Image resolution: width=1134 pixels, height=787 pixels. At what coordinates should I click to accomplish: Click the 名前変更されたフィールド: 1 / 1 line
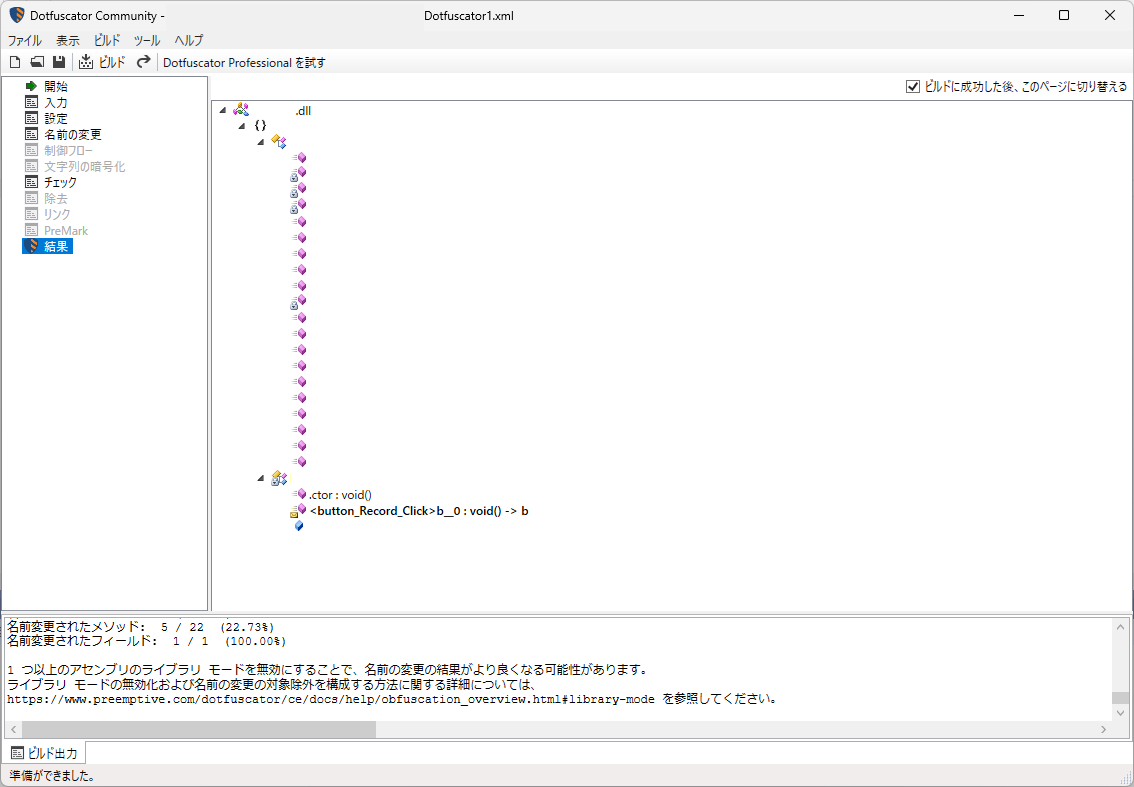(x=147, y=641)
